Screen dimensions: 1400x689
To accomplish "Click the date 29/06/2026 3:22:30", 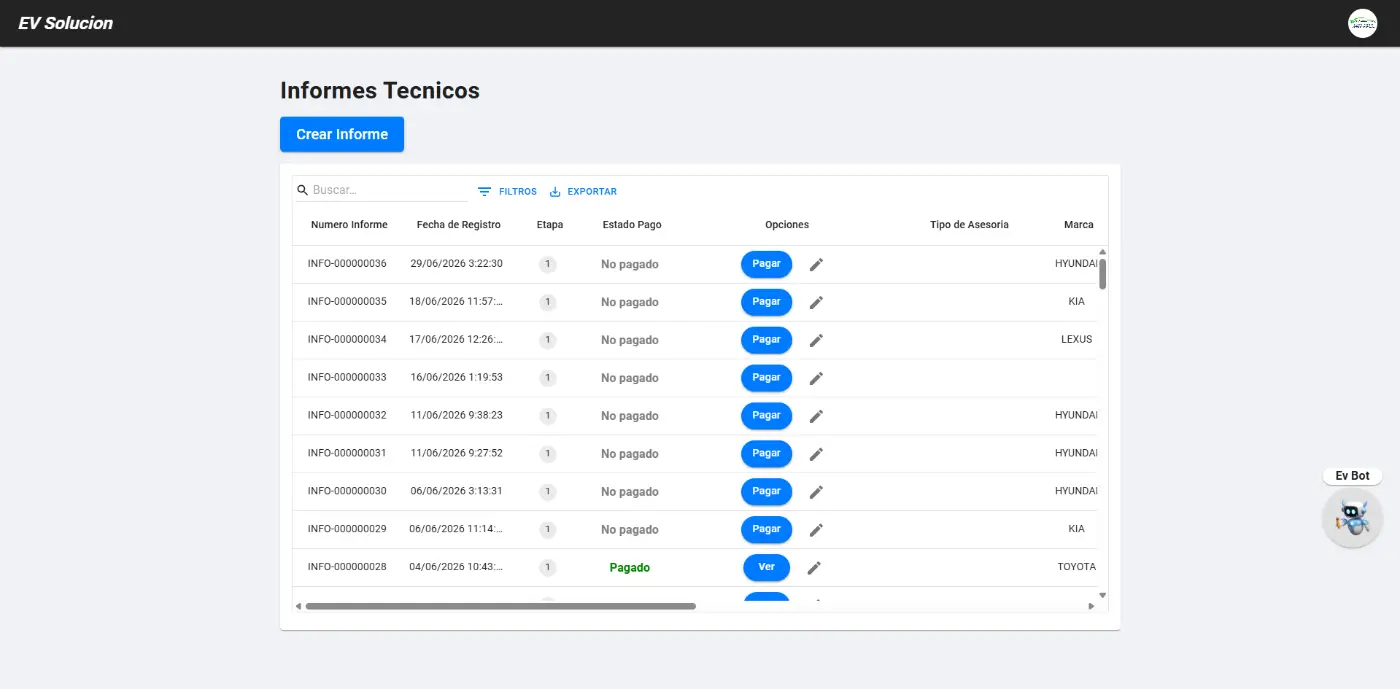I will coord(456,264).
